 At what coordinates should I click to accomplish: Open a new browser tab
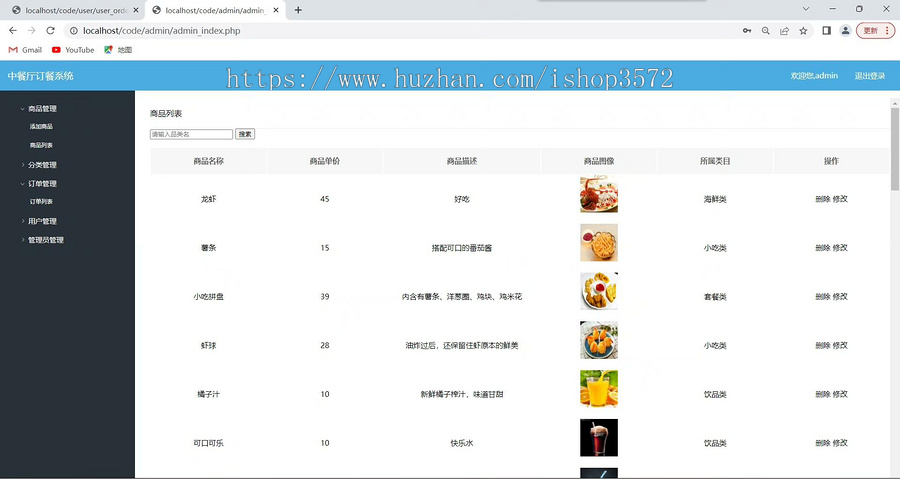click(x=298, y=10)
